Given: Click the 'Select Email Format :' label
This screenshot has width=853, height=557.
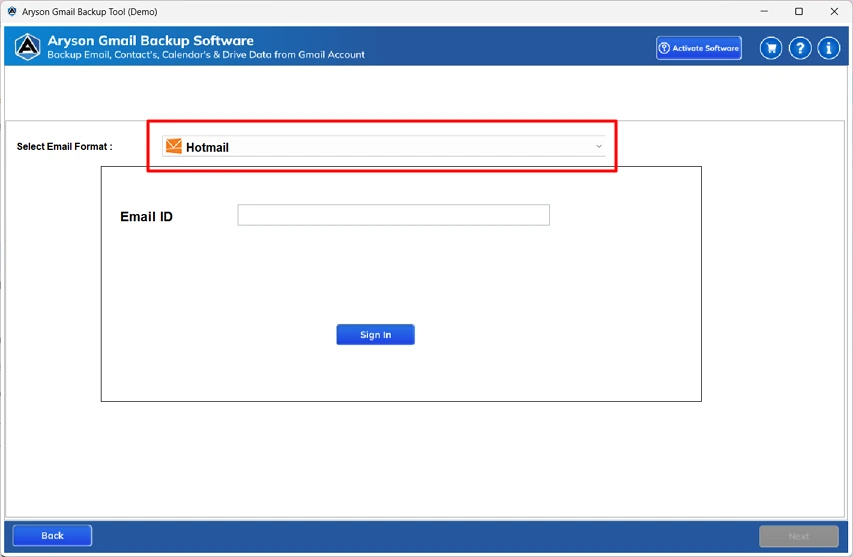Looking at the screenshot, I should point(65,146).
